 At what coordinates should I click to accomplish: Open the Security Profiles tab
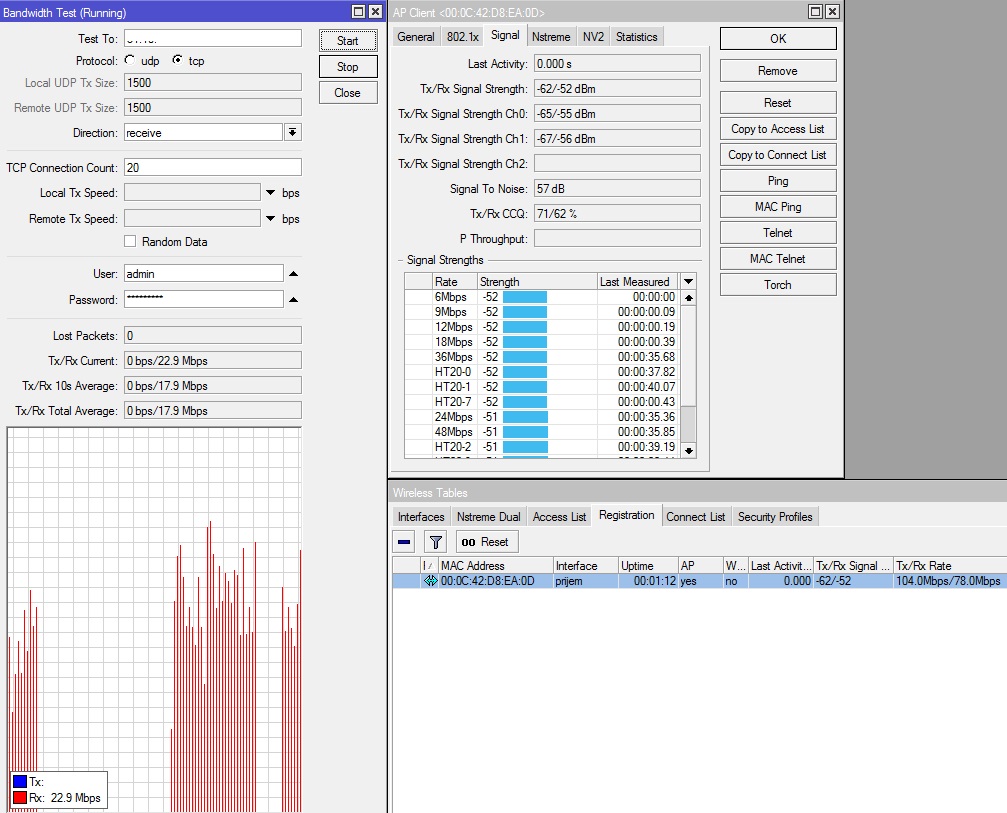click(x=775, y=517)
